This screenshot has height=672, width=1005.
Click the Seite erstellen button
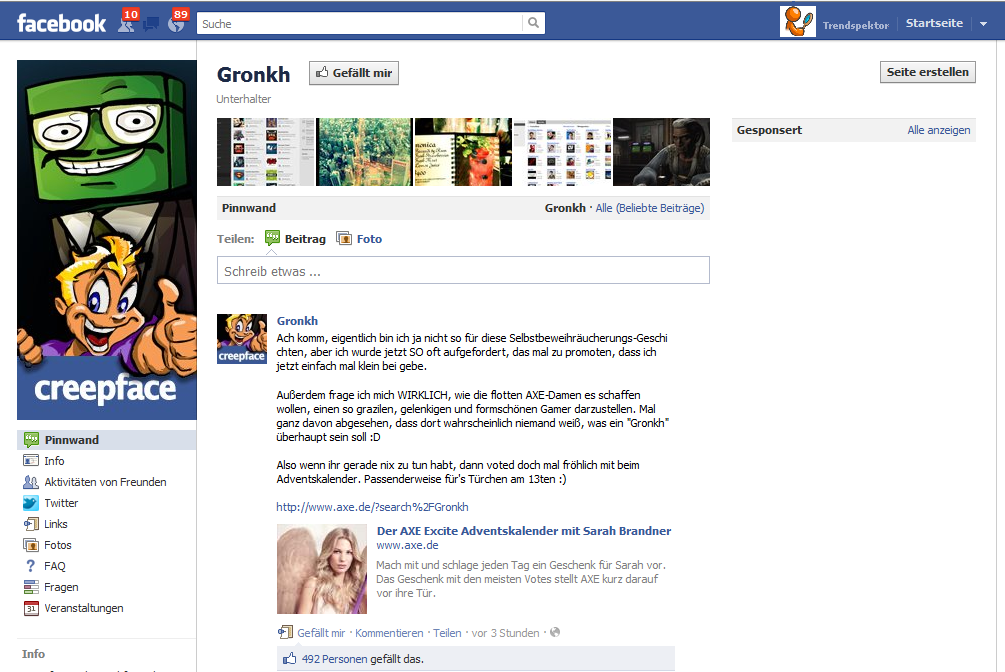click(927, 72)
